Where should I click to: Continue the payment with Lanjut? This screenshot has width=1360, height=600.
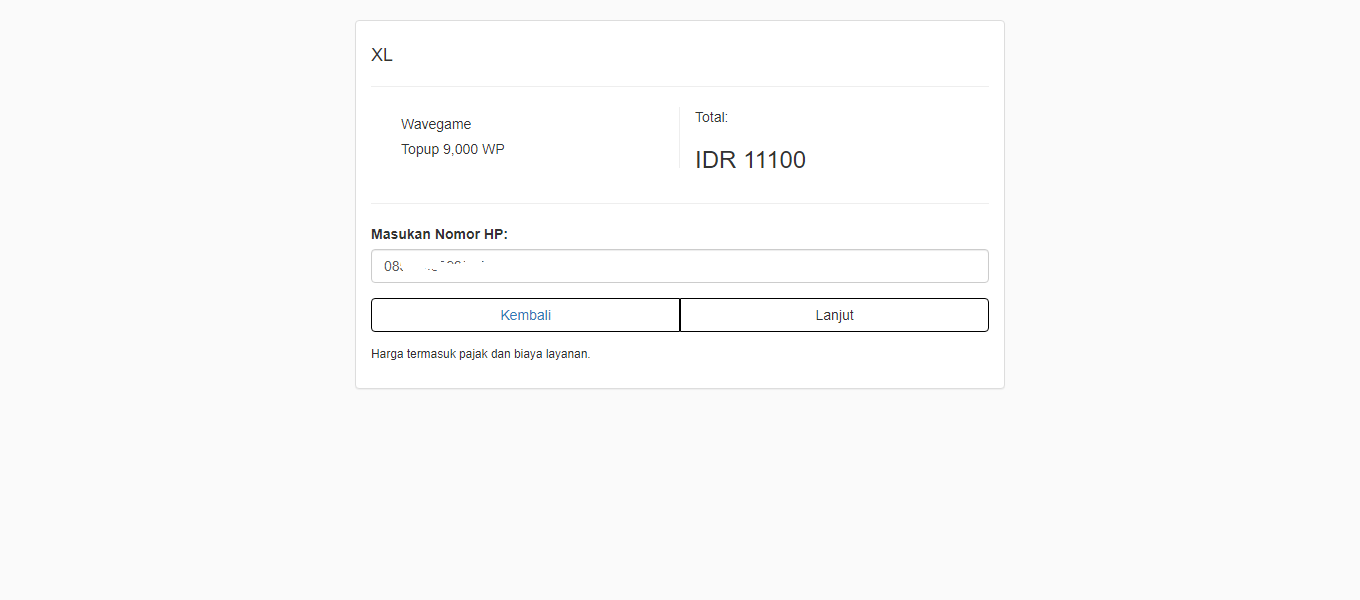point(834,315)
